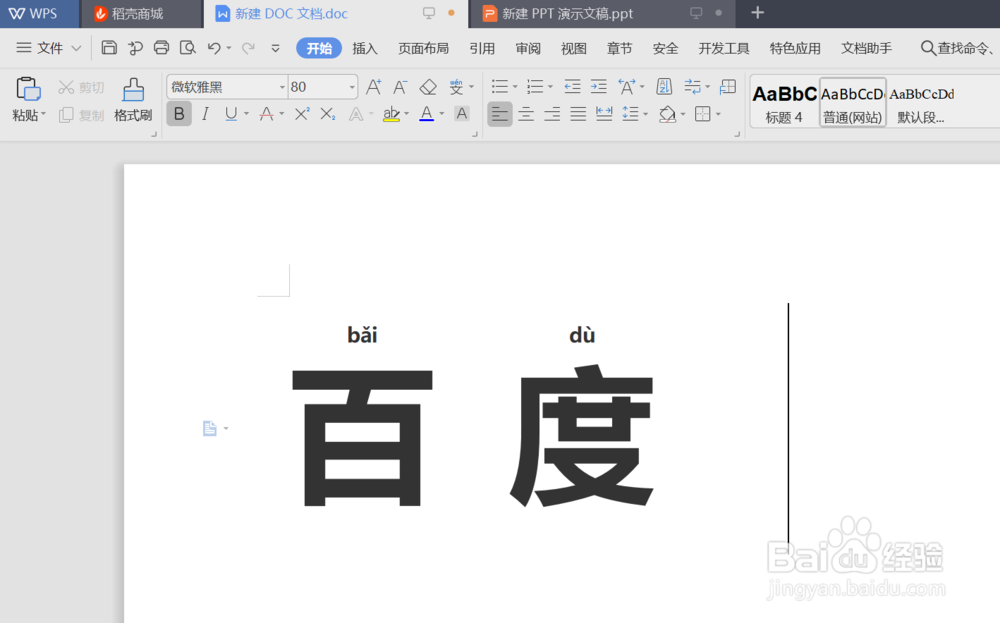Click the Increase Indent icon
1000x623 pixels.
tap(599, 87)
